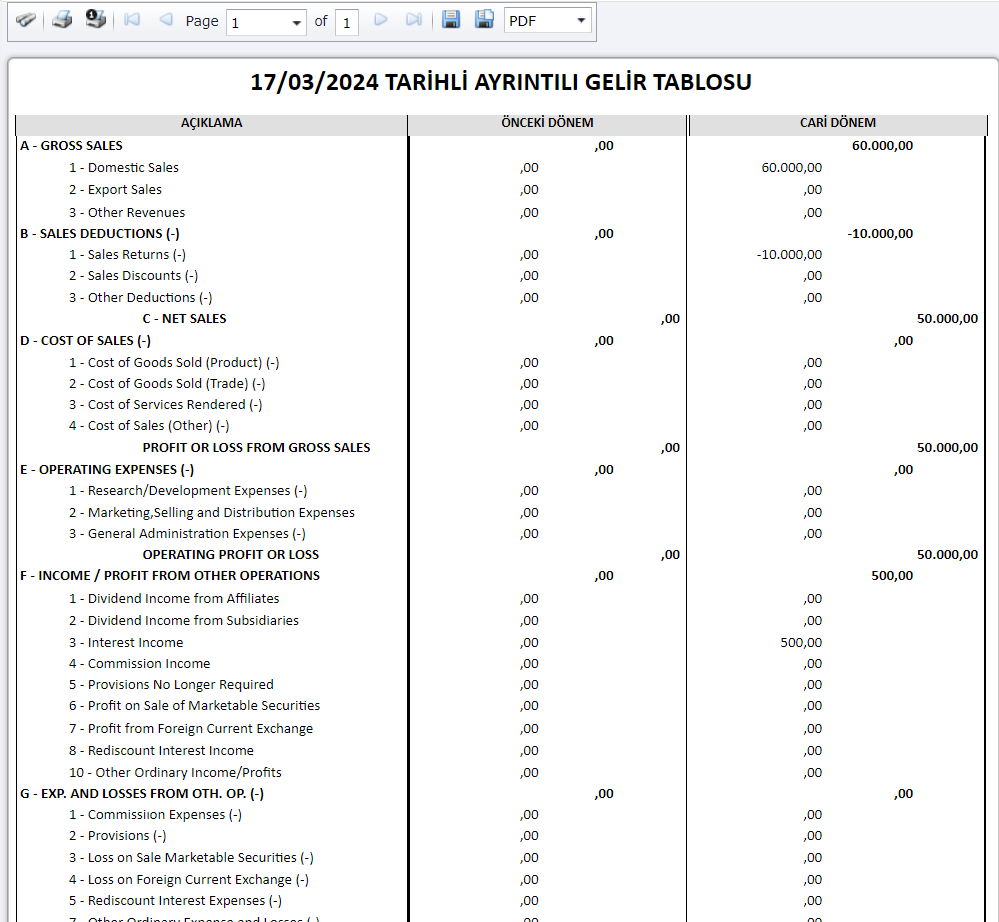Click the search binoculars icon in toolbar
Viewport: 999px width, 922px height.
point(25,20)
